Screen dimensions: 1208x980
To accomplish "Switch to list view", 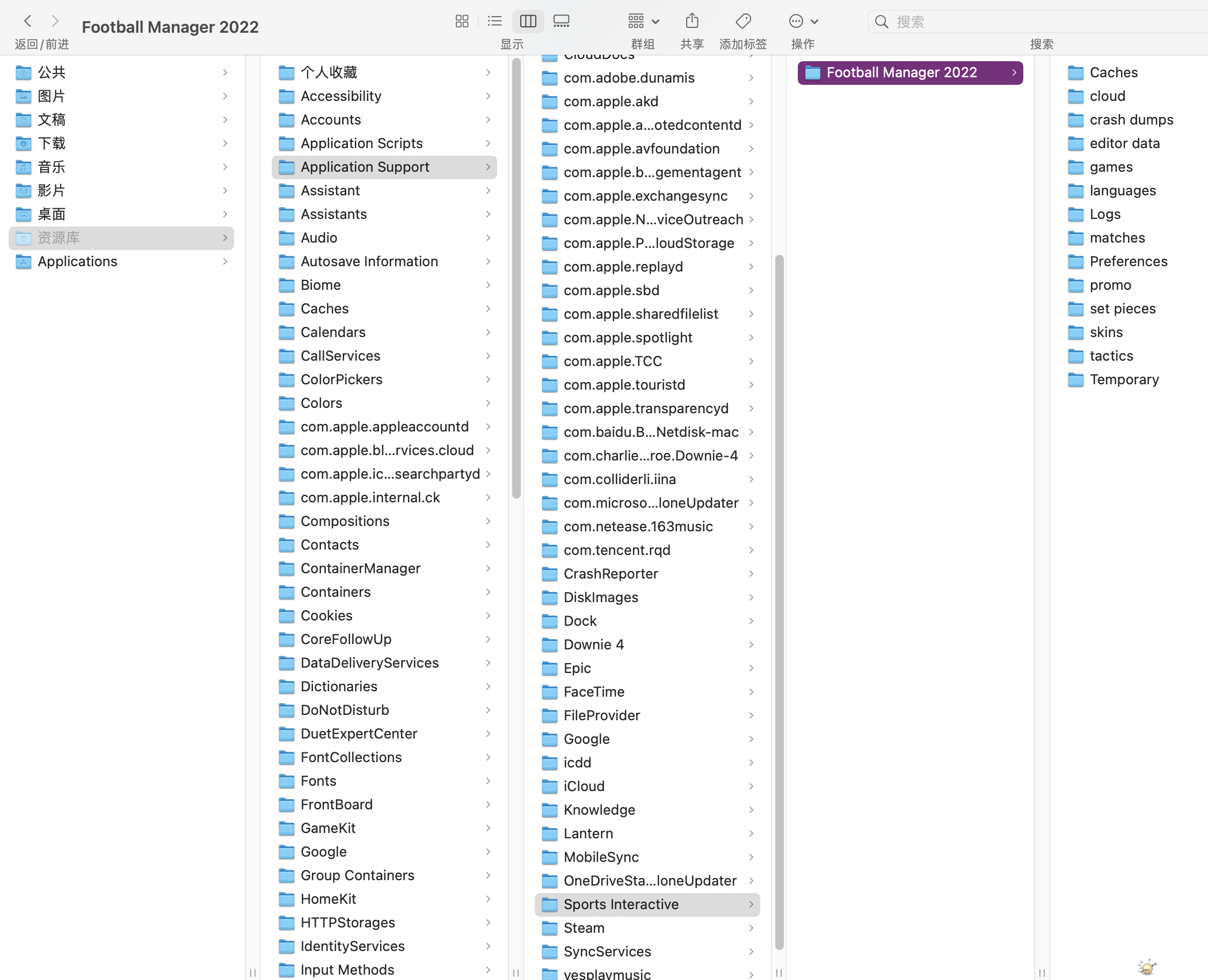I will tap(494, 21).
